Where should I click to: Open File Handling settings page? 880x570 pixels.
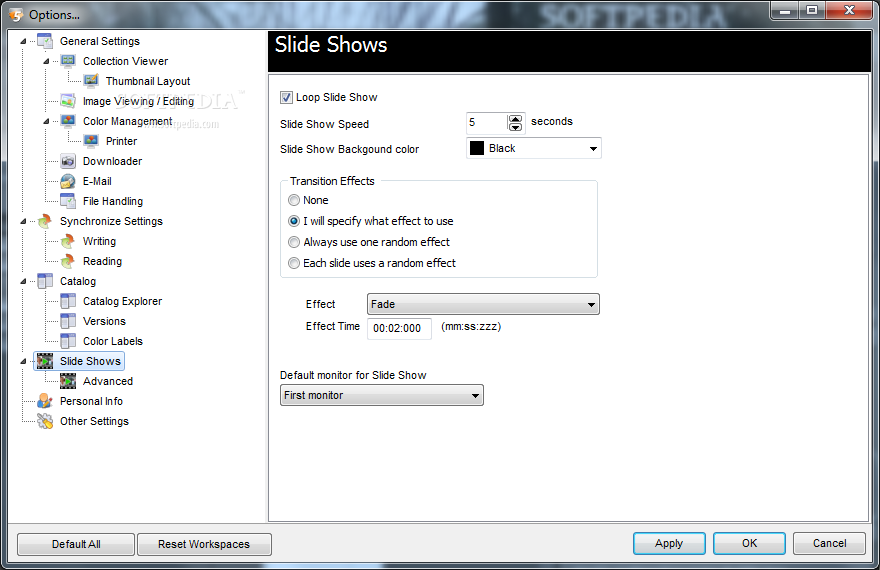click(113, 201)
